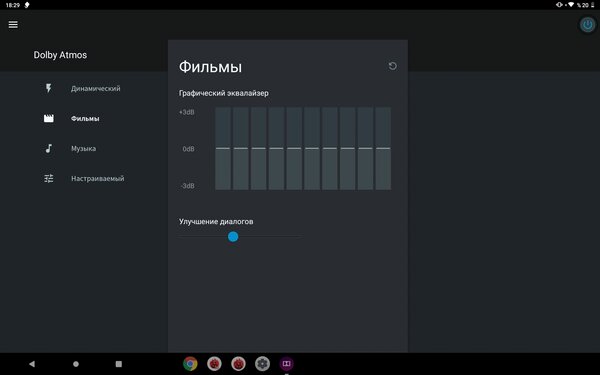Viewport: 600px width, 375px height.
Task: Click the Графический эквалайзер heading
Action: click(223, 93)
